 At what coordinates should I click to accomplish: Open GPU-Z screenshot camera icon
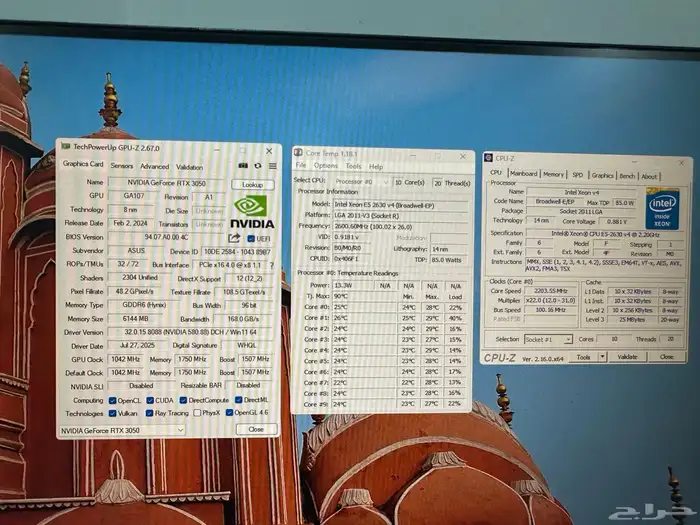(243, 166)
